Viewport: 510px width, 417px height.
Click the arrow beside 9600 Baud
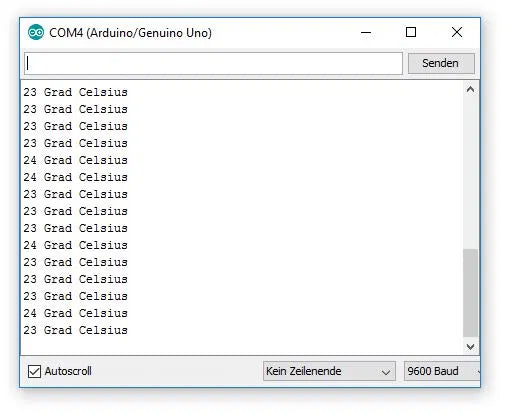pyautogui.click(x=478, y=371)
